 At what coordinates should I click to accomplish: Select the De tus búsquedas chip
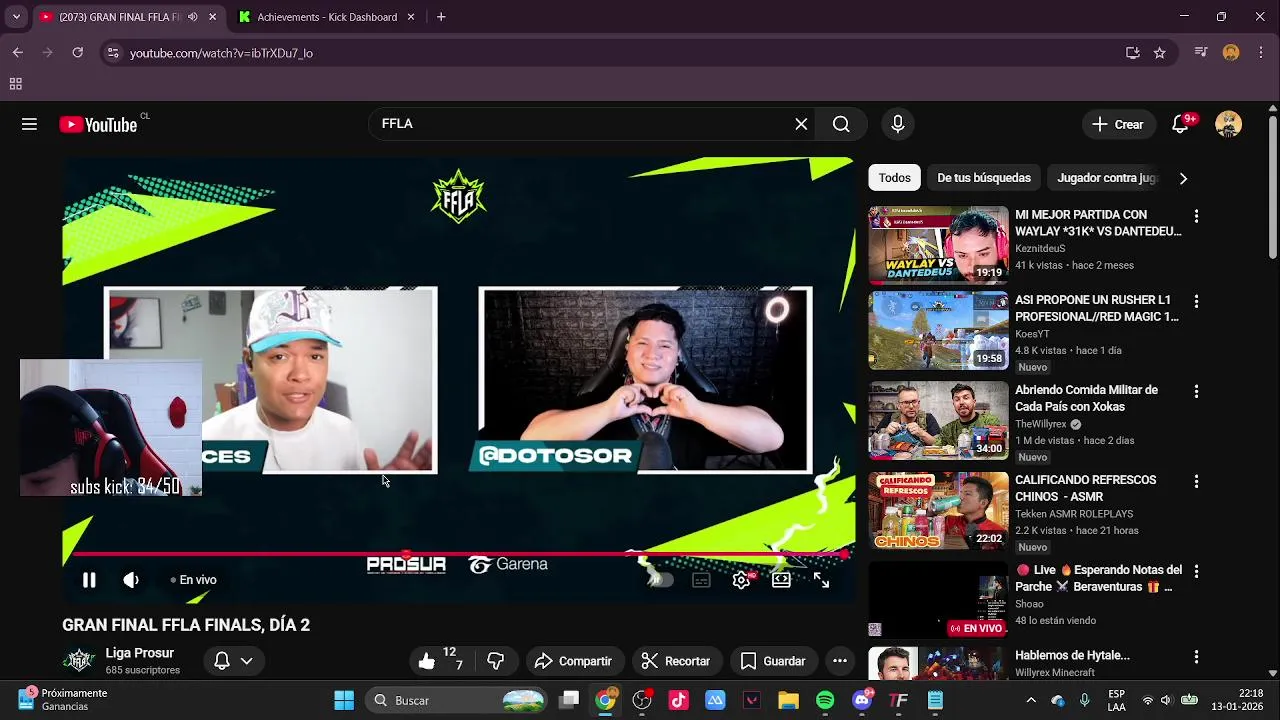984,178
